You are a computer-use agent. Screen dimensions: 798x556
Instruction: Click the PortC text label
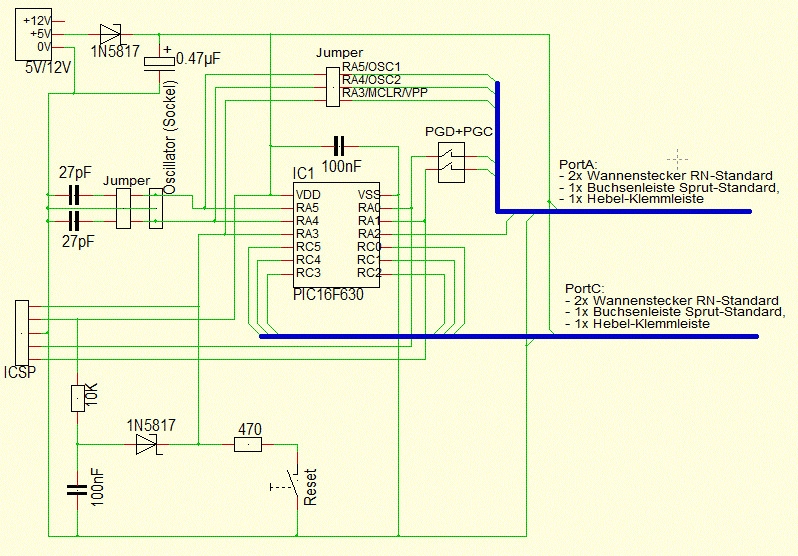(x=578, y=287)
